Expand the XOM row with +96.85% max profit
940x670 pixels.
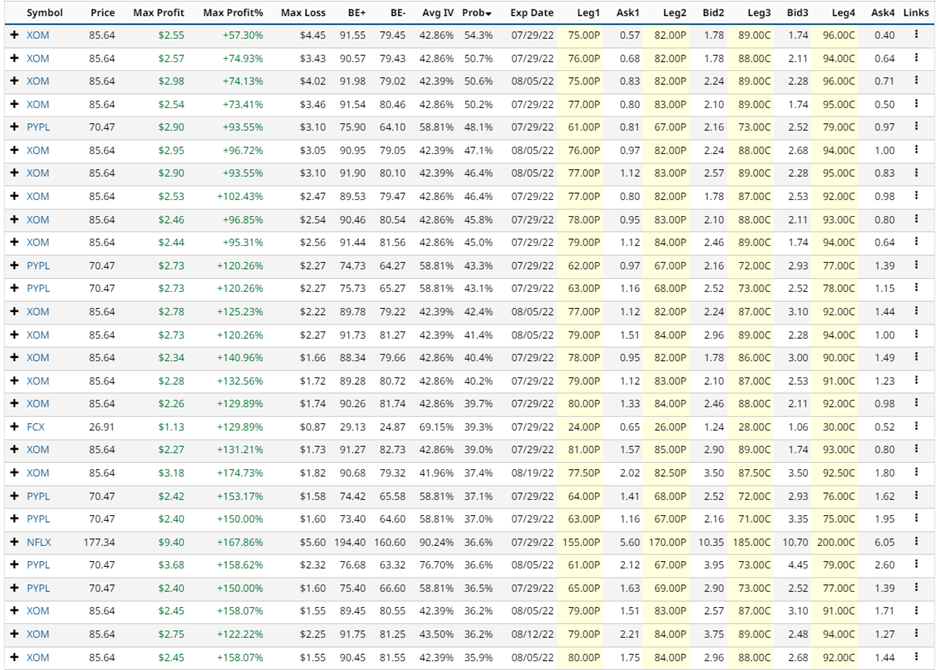click(x=14, y=219)
